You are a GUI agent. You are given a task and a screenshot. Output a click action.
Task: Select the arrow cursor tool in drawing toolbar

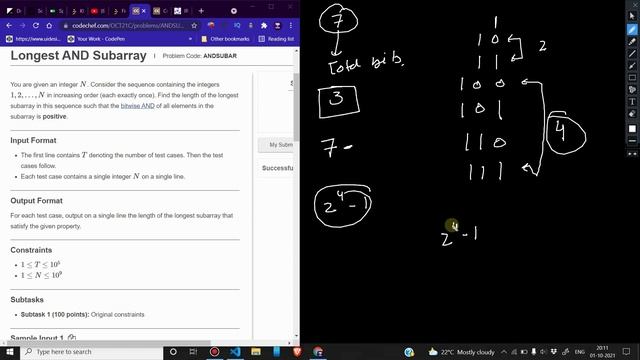click(x=632, y=16)
